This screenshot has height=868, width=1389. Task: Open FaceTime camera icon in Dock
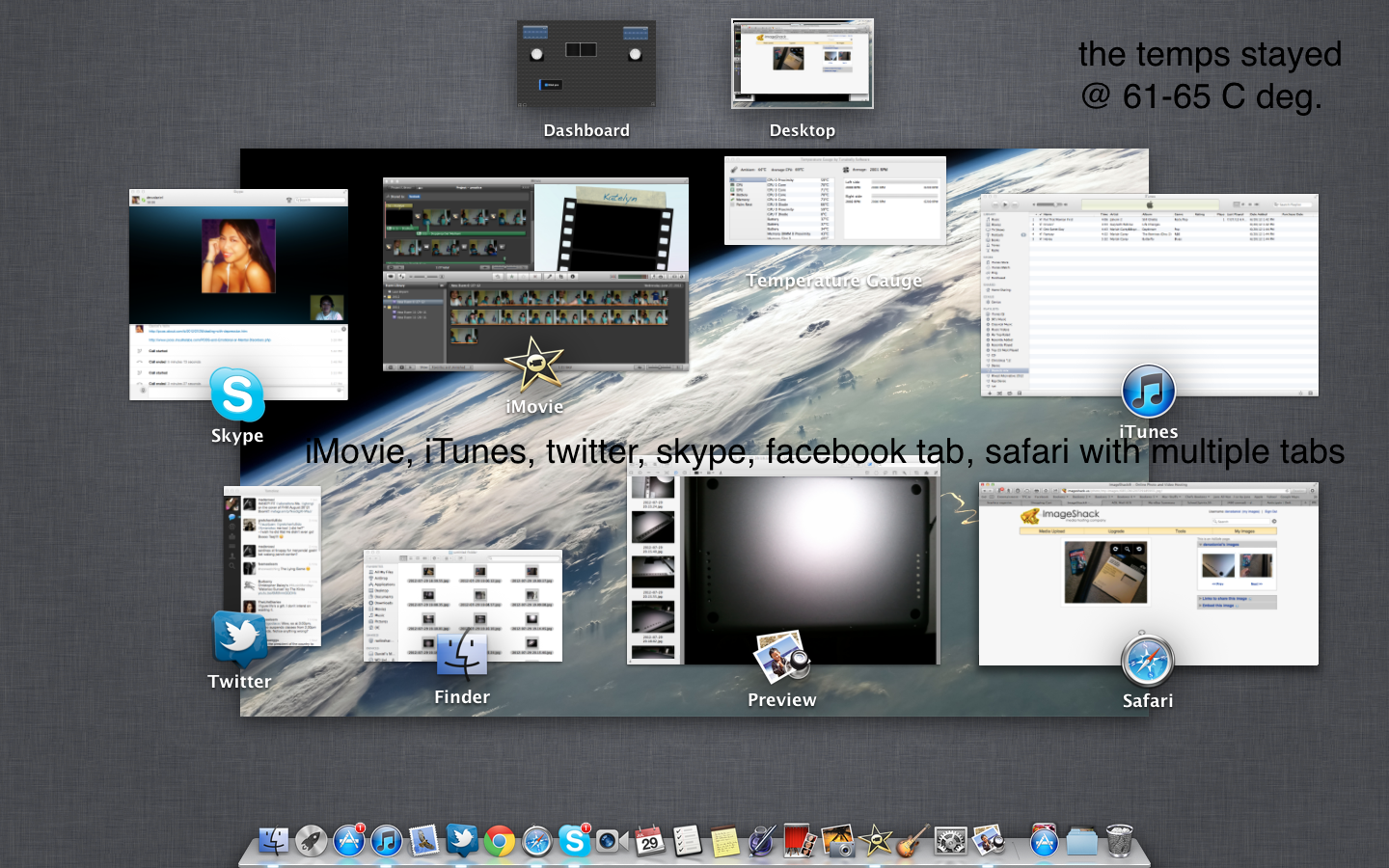point(612,841)
